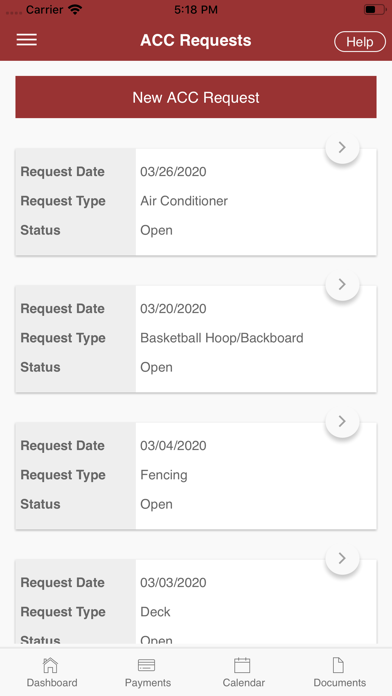Expand the Air Conditioner request chevron
The height and width of the screenshot is (696, 392).
(342, 147)
